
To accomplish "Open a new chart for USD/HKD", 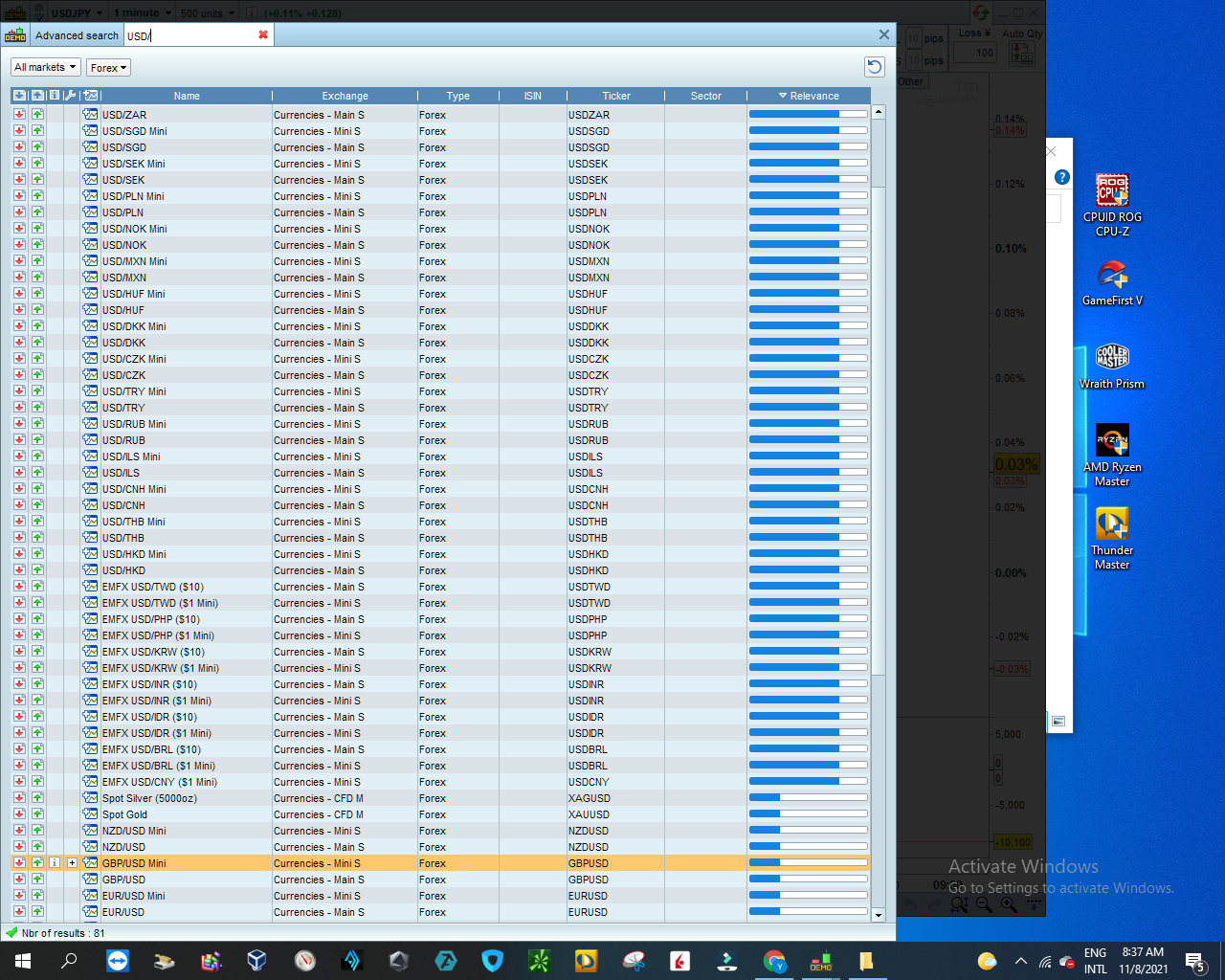I will tap(90, 569).
